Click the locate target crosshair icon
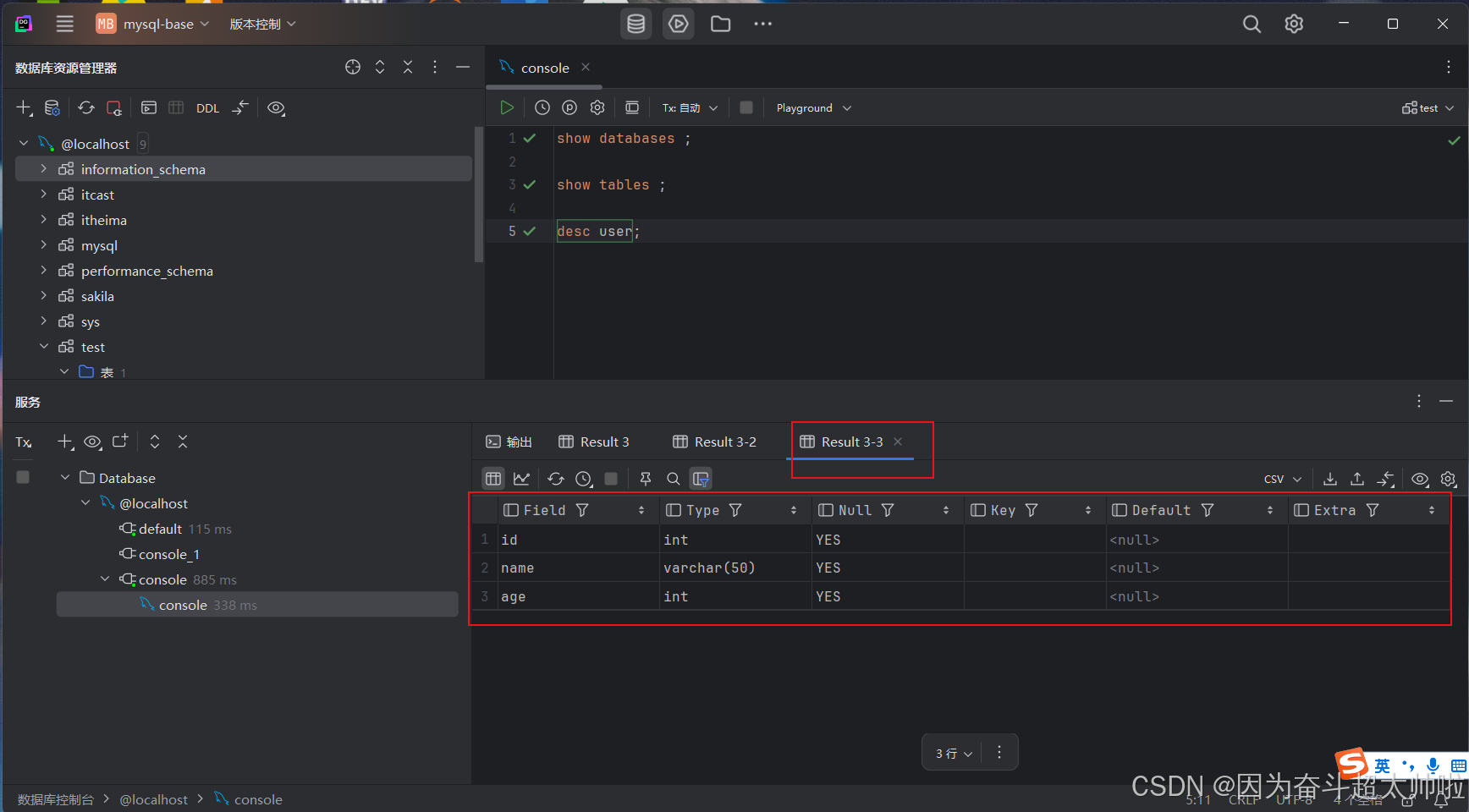The width and height of the screenshot is (1469, 812). 353,67
